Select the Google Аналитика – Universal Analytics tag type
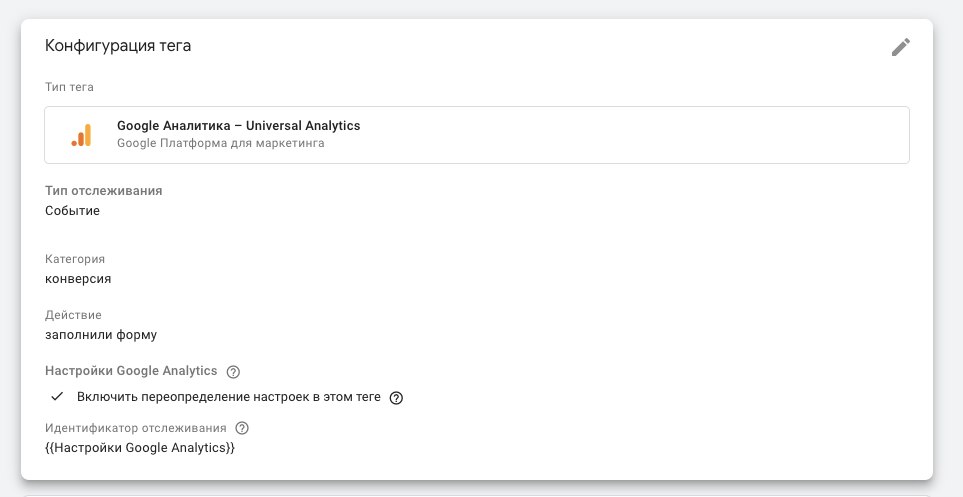Viewport: 963px width, 497px height. pos(477,135)
